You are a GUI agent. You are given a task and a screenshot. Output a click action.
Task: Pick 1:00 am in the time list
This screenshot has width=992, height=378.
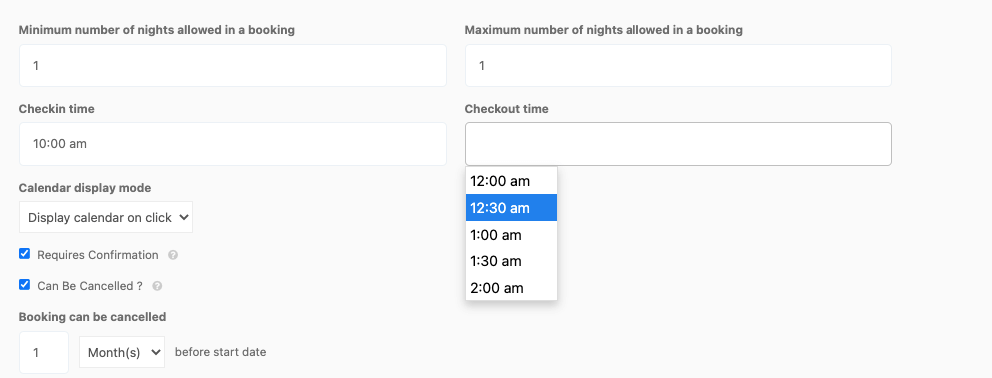511,235
